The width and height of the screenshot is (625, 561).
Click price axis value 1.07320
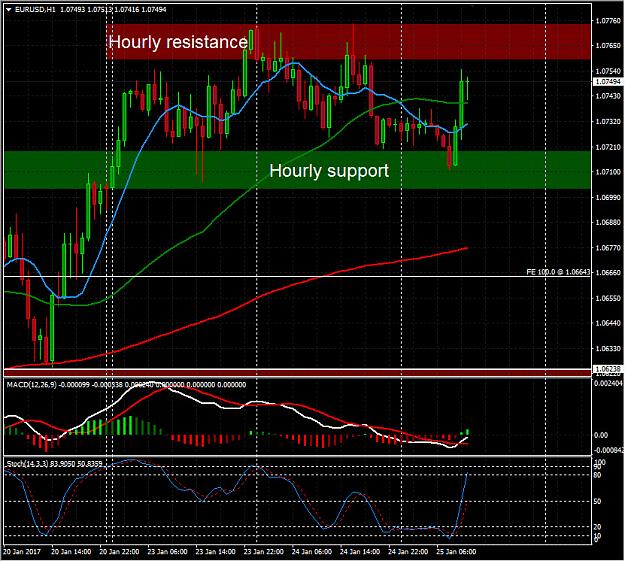(608, 122)
